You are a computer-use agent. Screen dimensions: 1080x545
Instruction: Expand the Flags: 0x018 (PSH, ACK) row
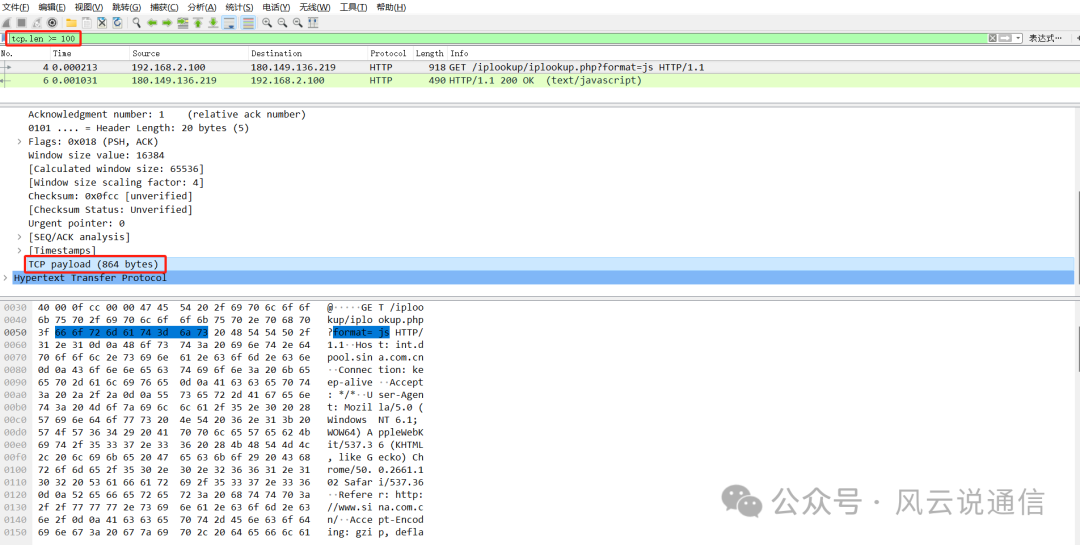(20, 142)
